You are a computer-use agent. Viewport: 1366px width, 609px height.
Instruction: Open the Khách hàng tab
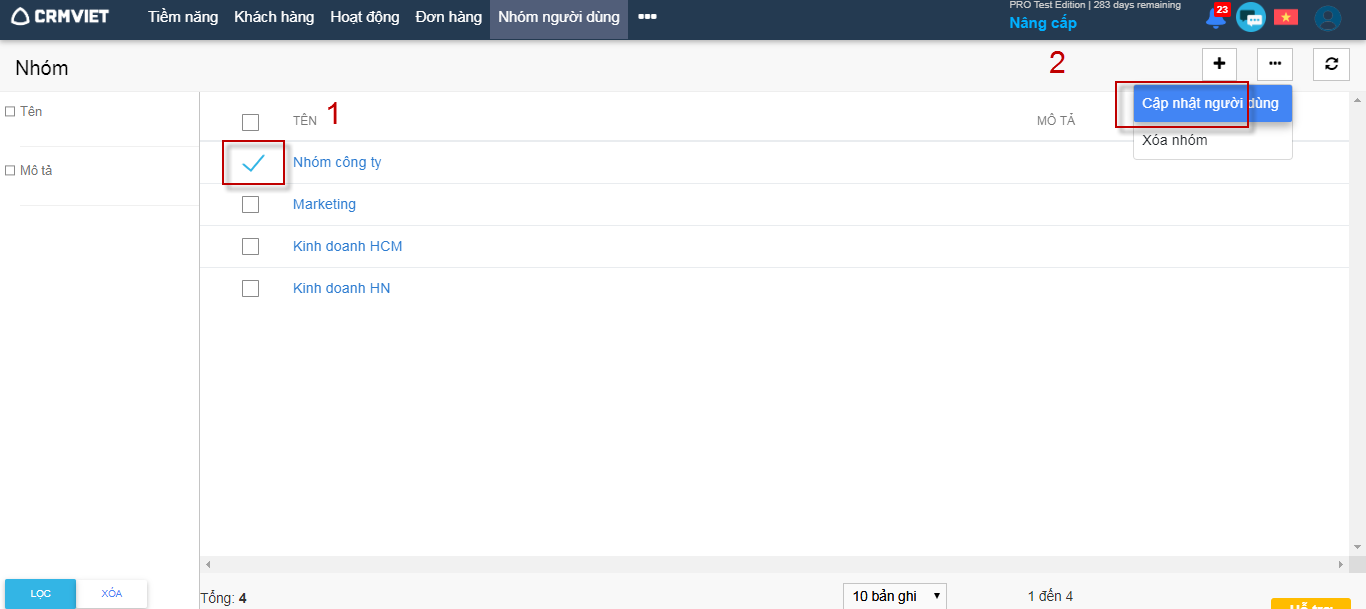[274, 17]
